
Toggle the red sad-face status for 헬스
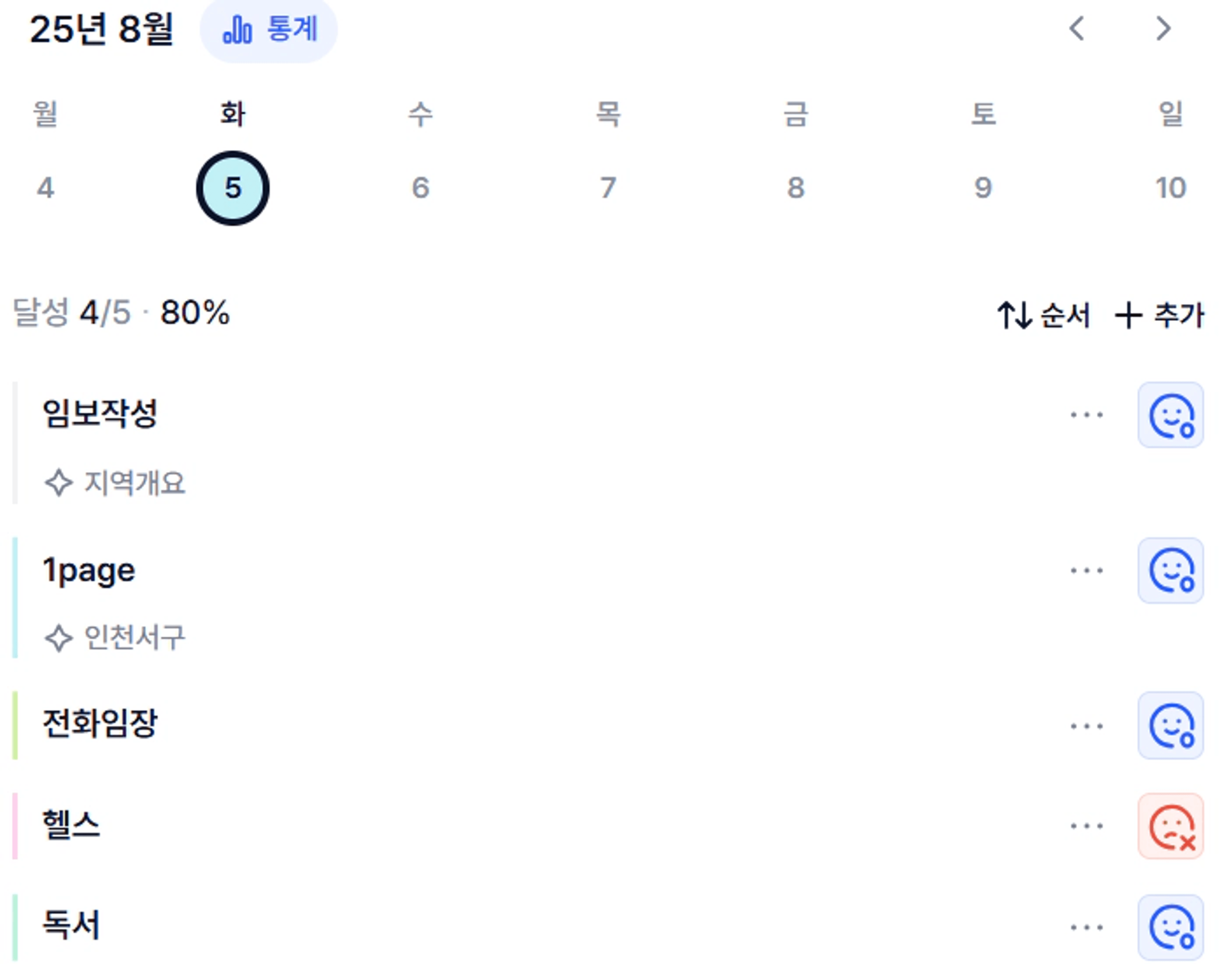click(x=1171, y=826)
